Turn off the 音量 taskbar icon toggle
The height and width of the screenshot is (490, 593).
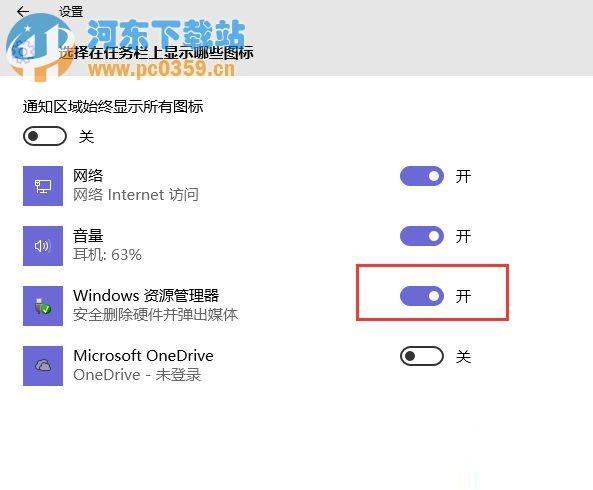422,236
